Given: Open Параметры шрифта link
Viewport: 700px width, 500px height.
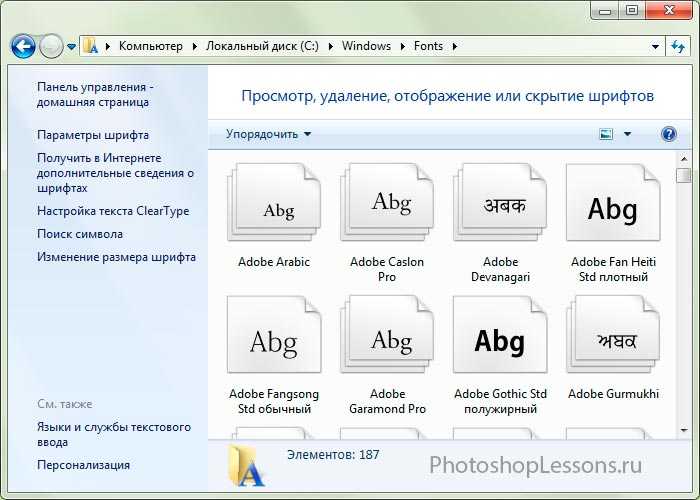Looking at the screenshot, I should [x=93, y=135].
